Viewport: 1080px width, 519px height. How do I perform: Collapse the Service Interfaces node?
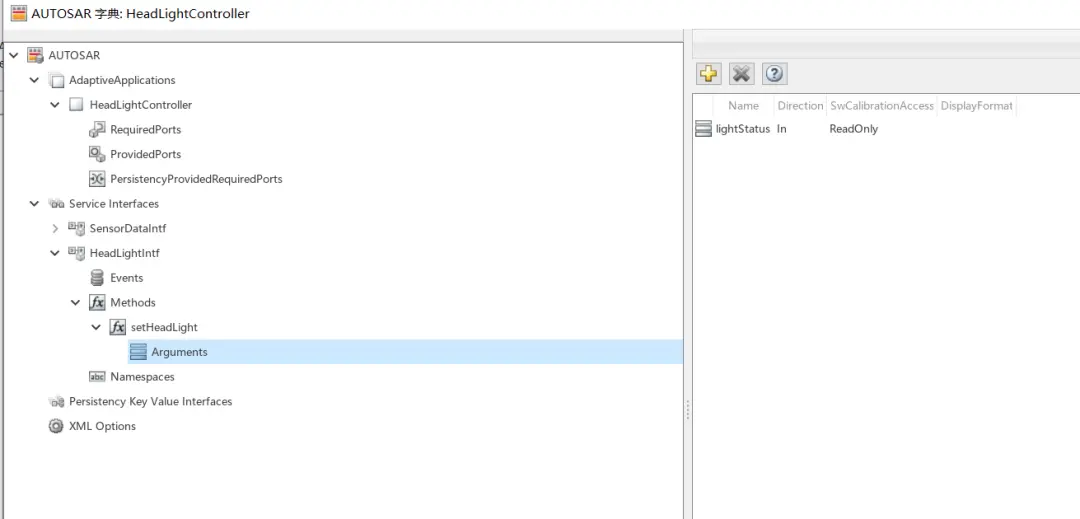coord(34,204)
